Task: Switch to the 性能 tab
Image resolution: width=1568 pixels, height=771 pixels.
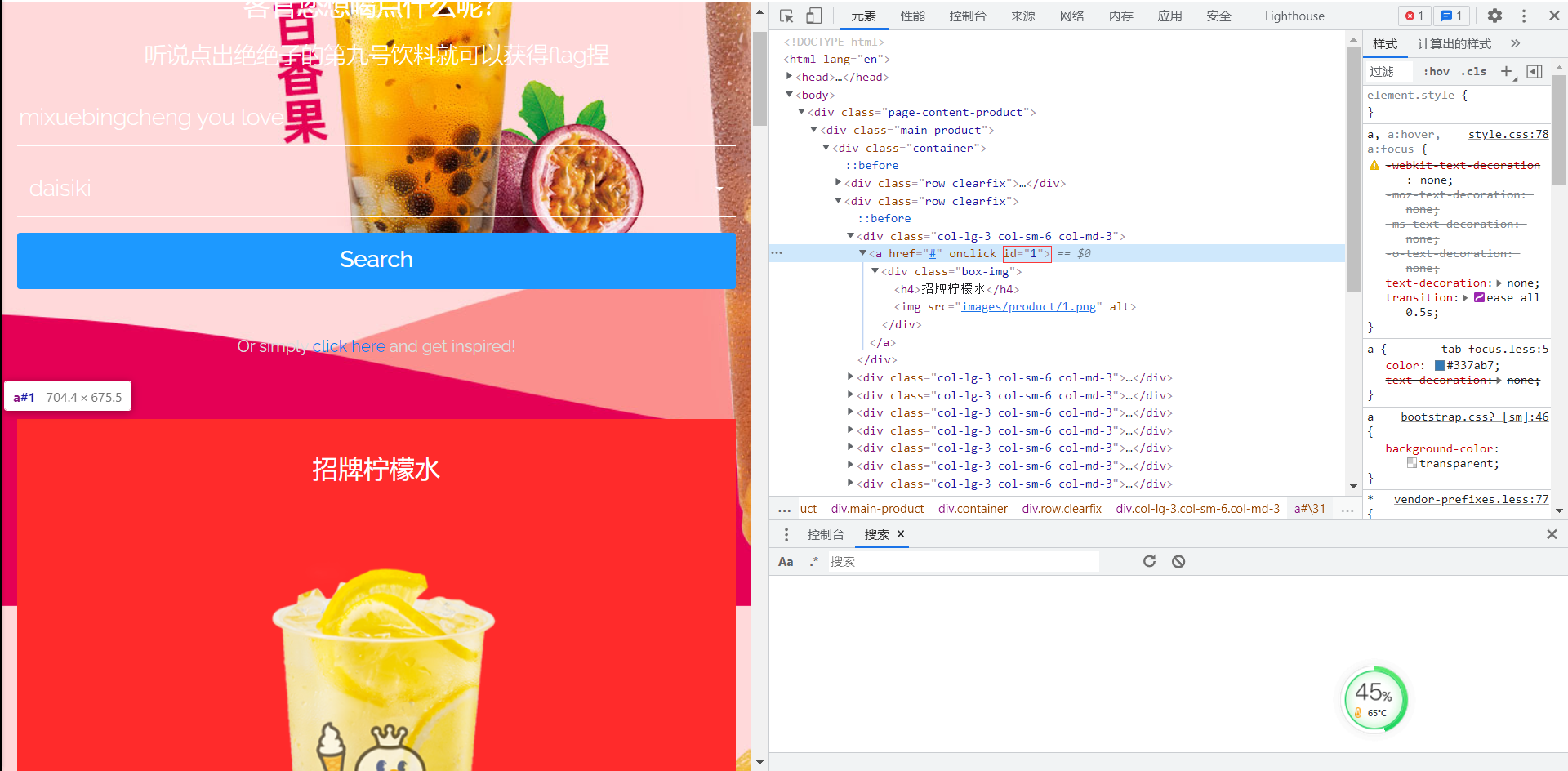Action: point(913,16)
